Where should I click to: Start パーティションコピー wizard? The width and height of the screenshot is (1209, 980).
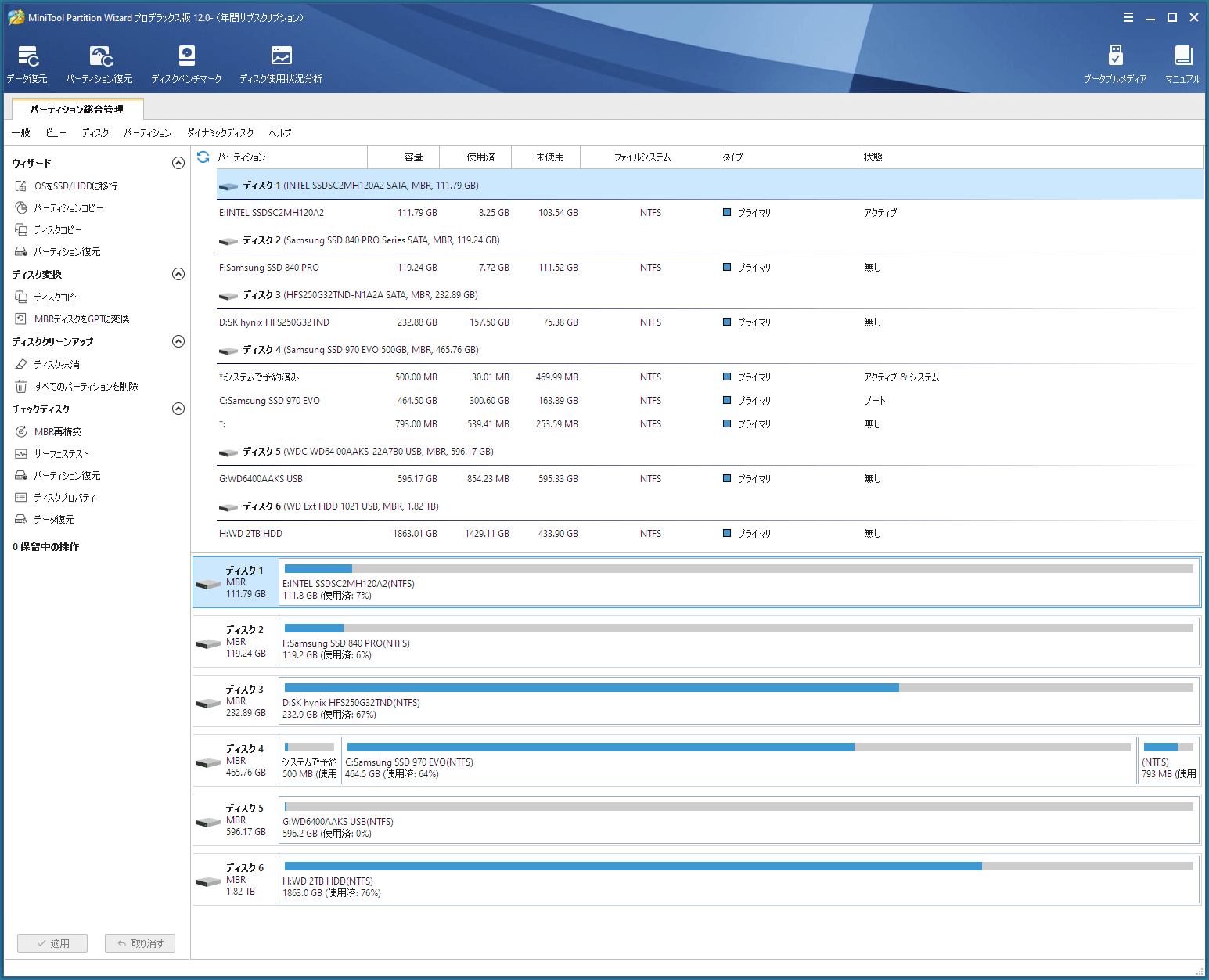59,208
